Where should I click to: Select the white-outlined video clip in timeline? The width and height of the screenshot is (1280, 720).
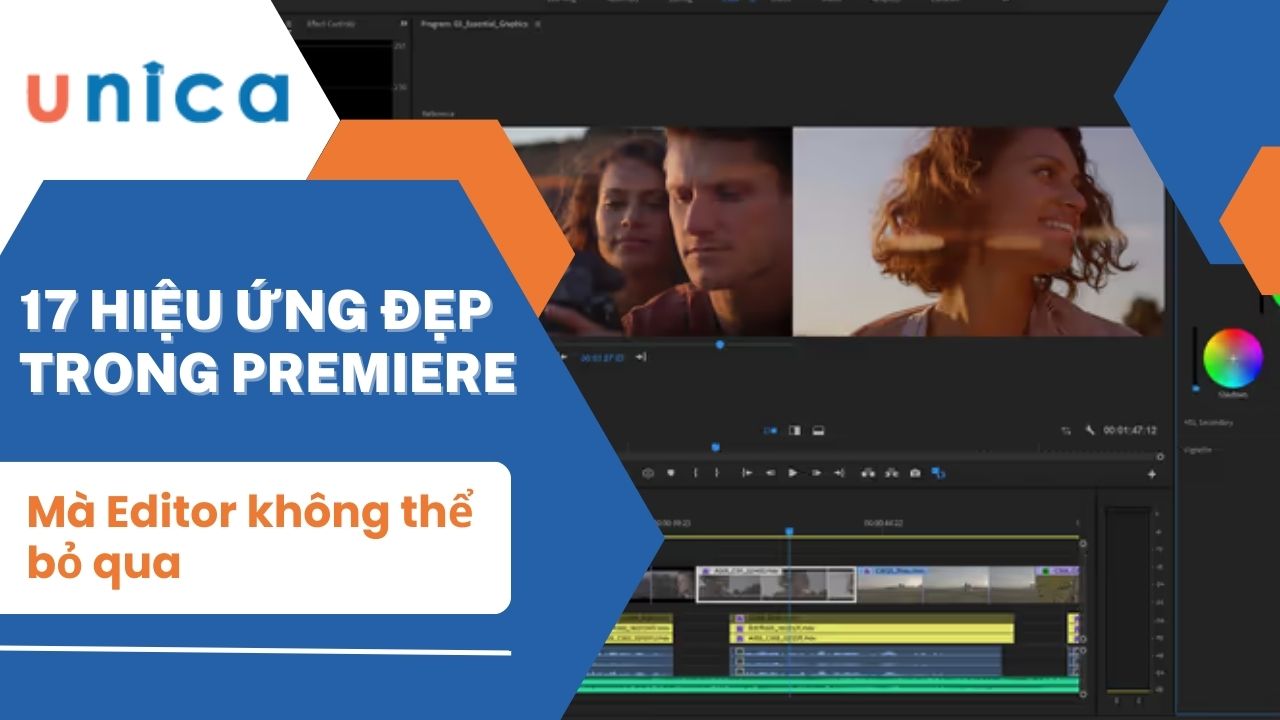click(x=776, y=585)
